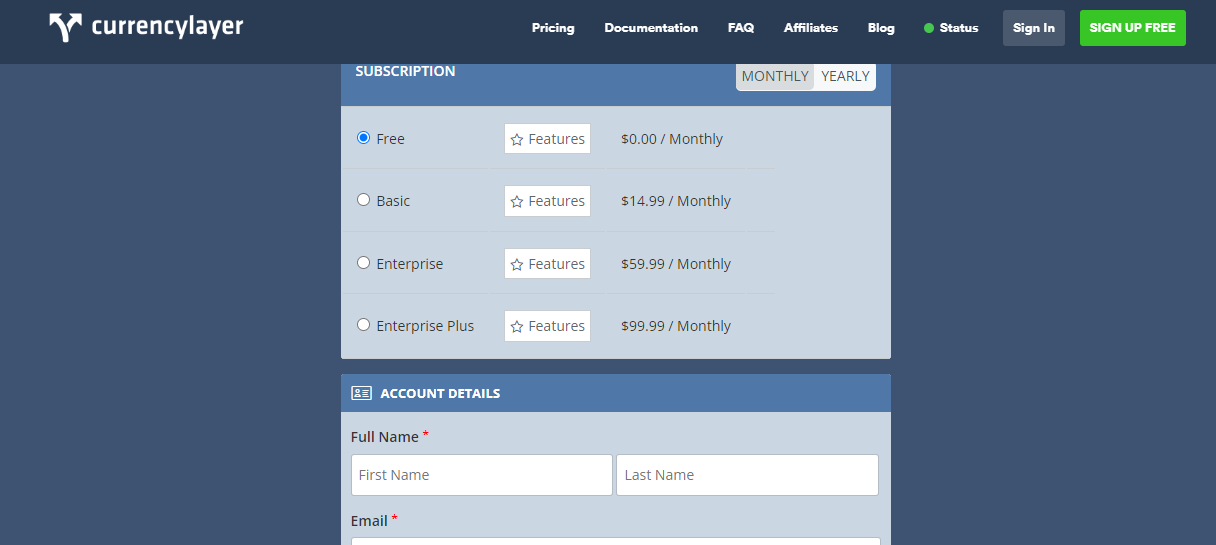Go to the Documentation menu item
Viewport: 1216px width, 545px height.
651,28
